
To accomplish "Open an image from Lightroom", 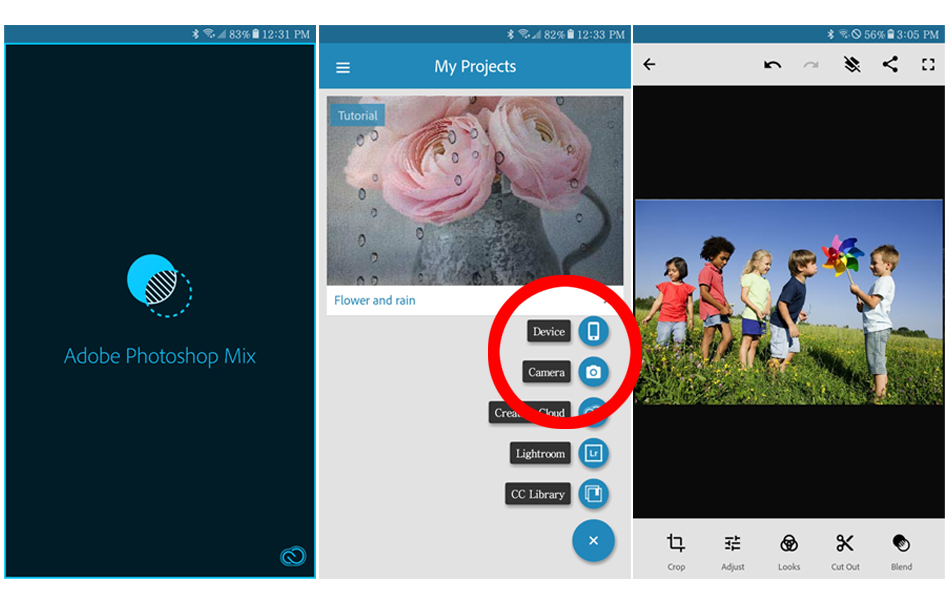I will click(593, 453).
